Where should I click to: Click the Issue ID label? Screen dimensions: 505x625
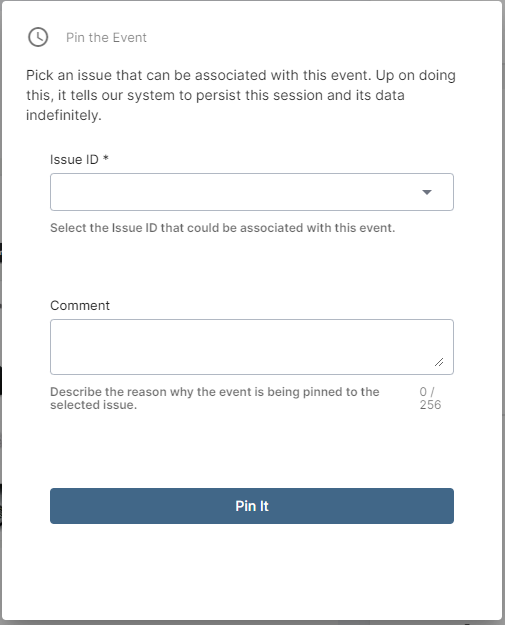[x=74, y=159]
